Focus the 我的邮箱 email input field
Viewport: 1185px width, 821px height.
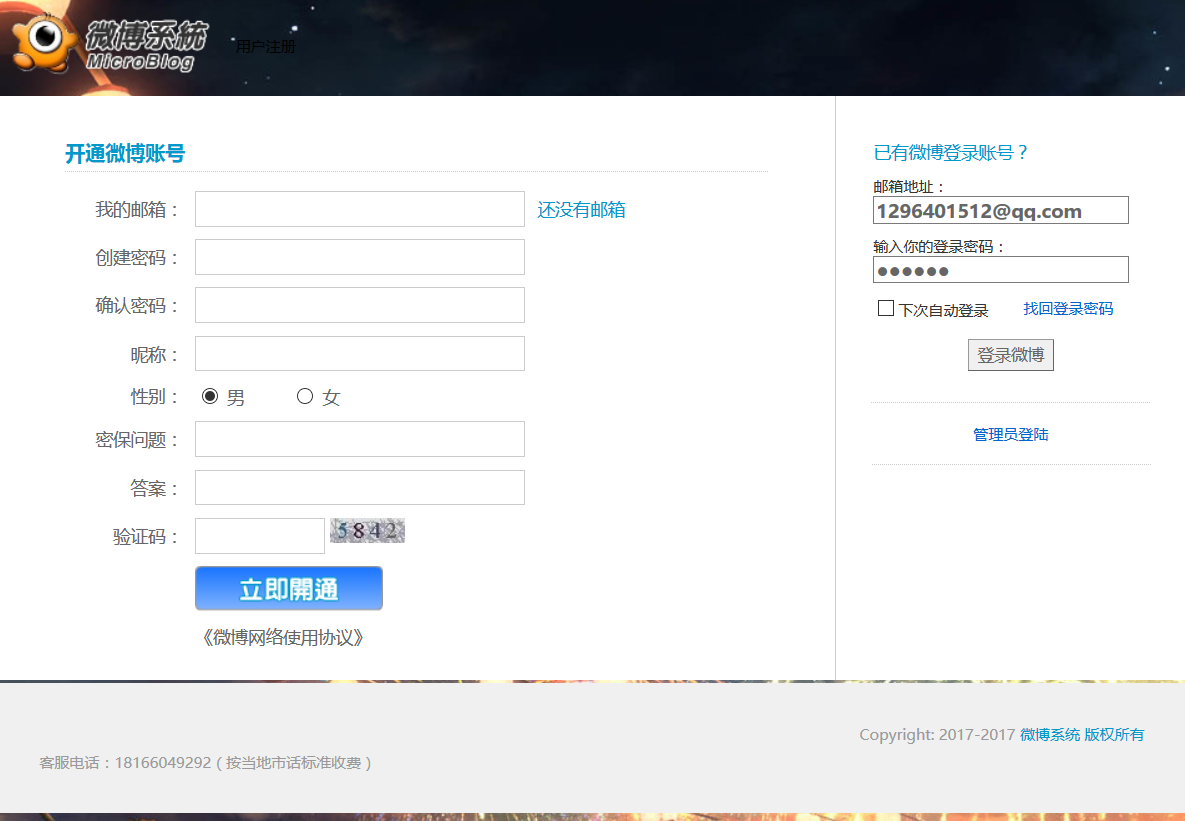(360, 209)
